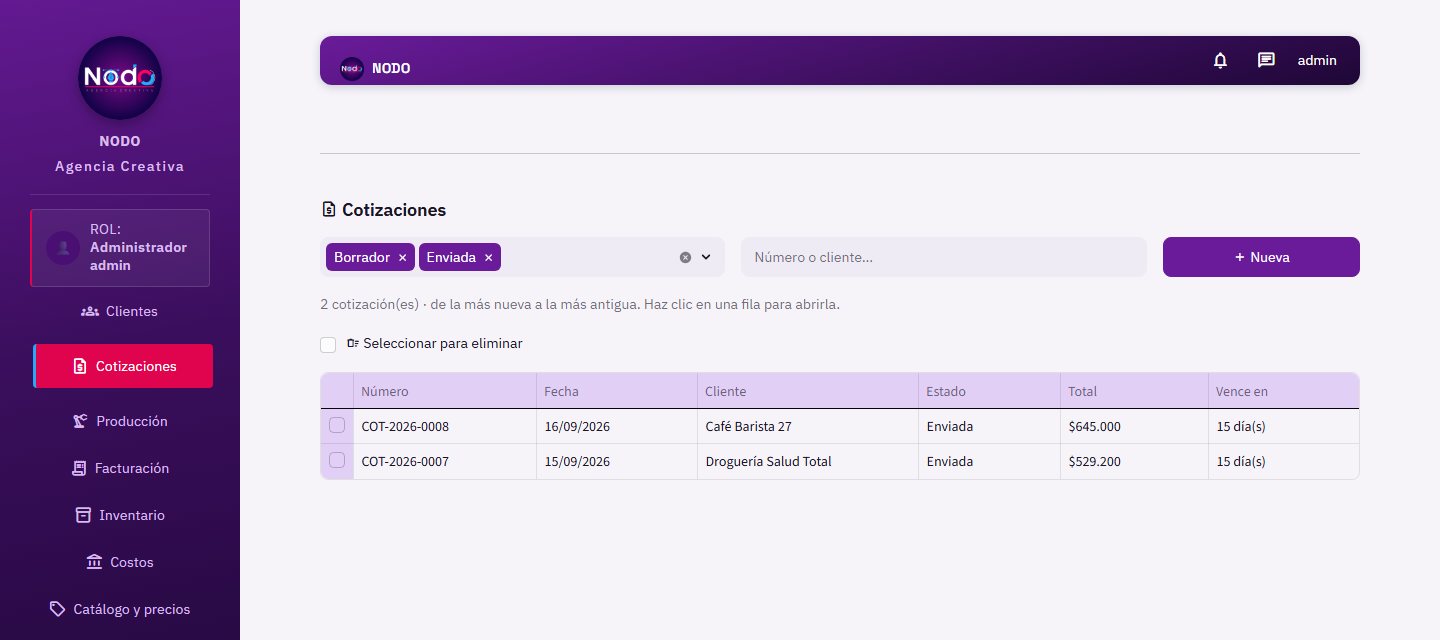The width and height of the screenshot is (1440, 640).
Task: Go to Producción section
Action: 120,421
